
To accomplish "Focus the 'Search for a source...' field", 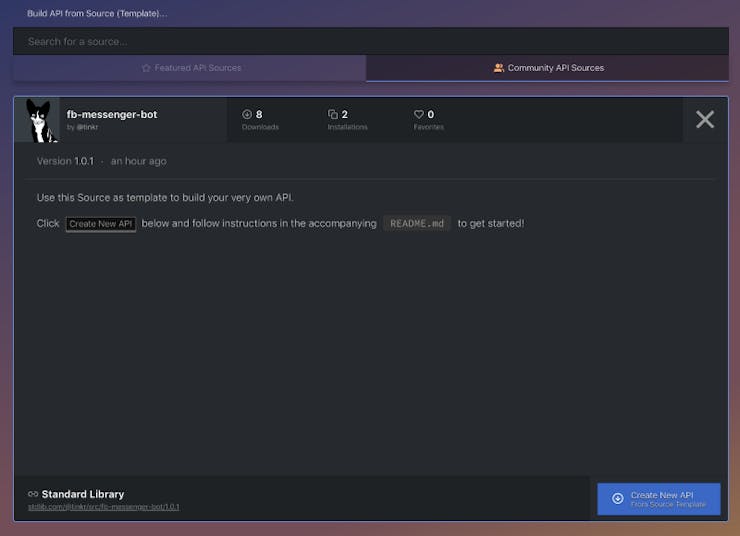I will (x=370, y=42).
